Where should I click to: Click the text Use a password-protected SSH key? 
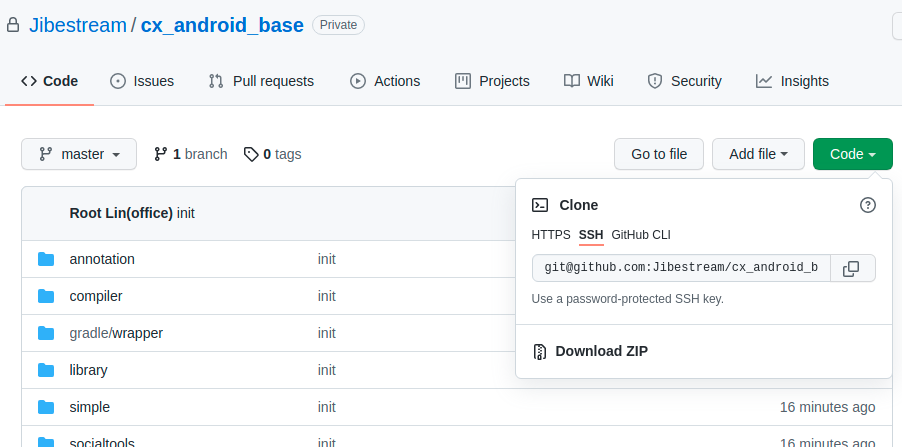click(628, 299)
